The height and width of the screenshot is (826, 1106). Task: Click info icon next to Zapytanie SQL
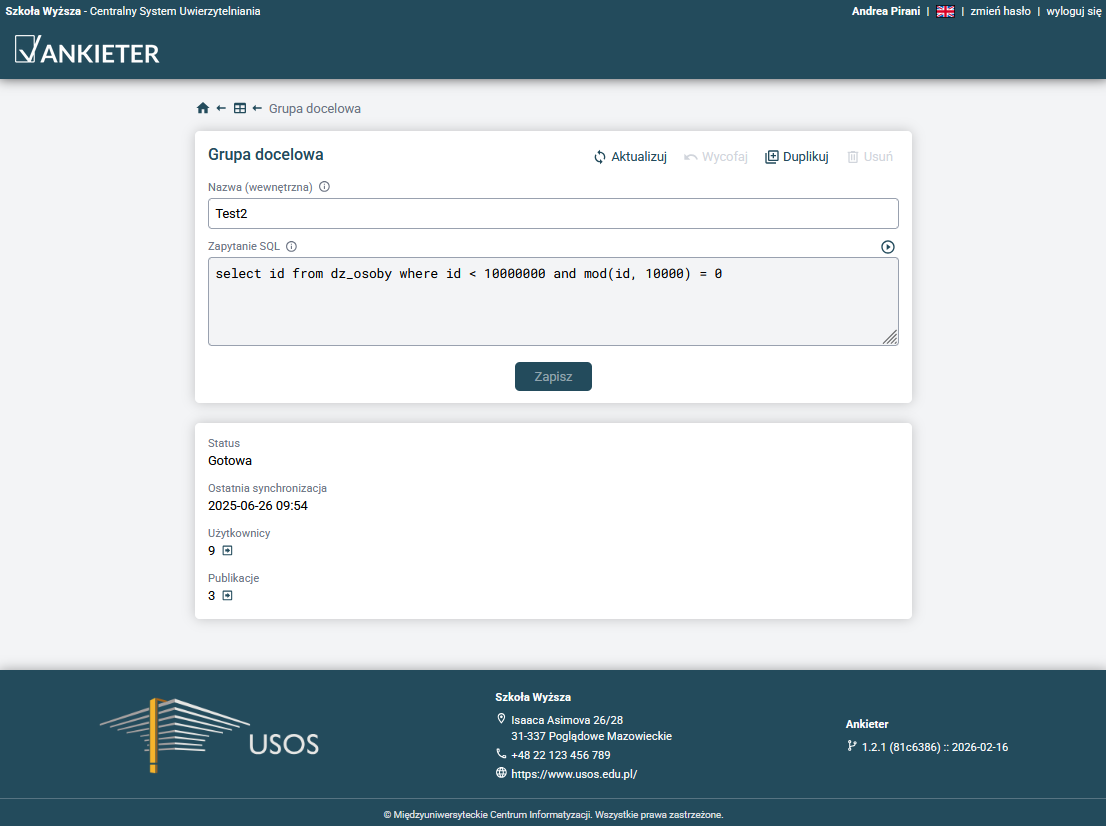coord(292,247)
